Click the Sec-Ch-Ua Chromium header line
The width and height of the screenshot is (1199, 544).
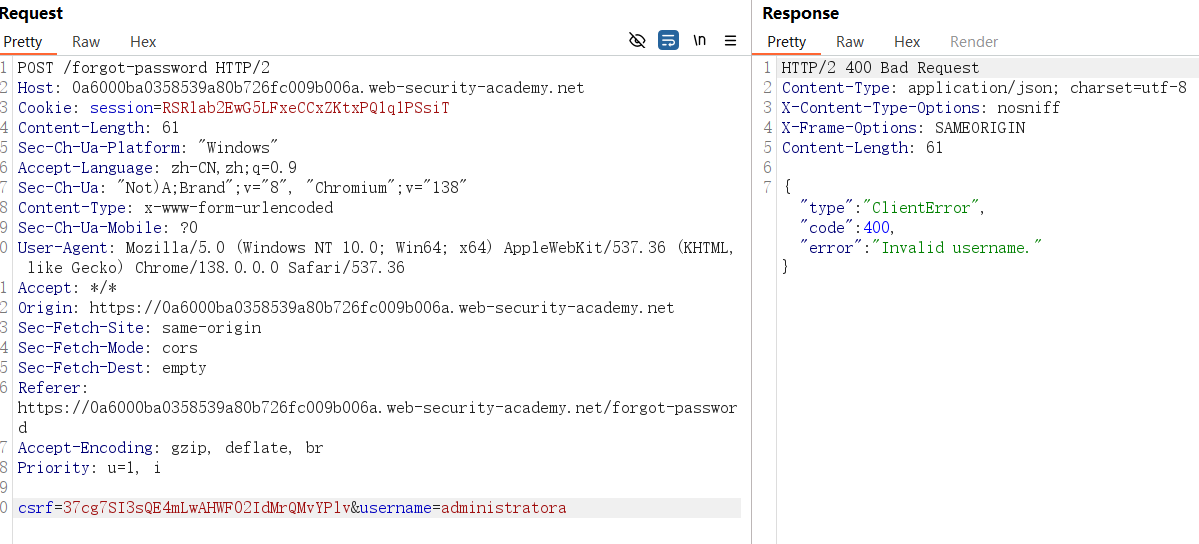242,187
